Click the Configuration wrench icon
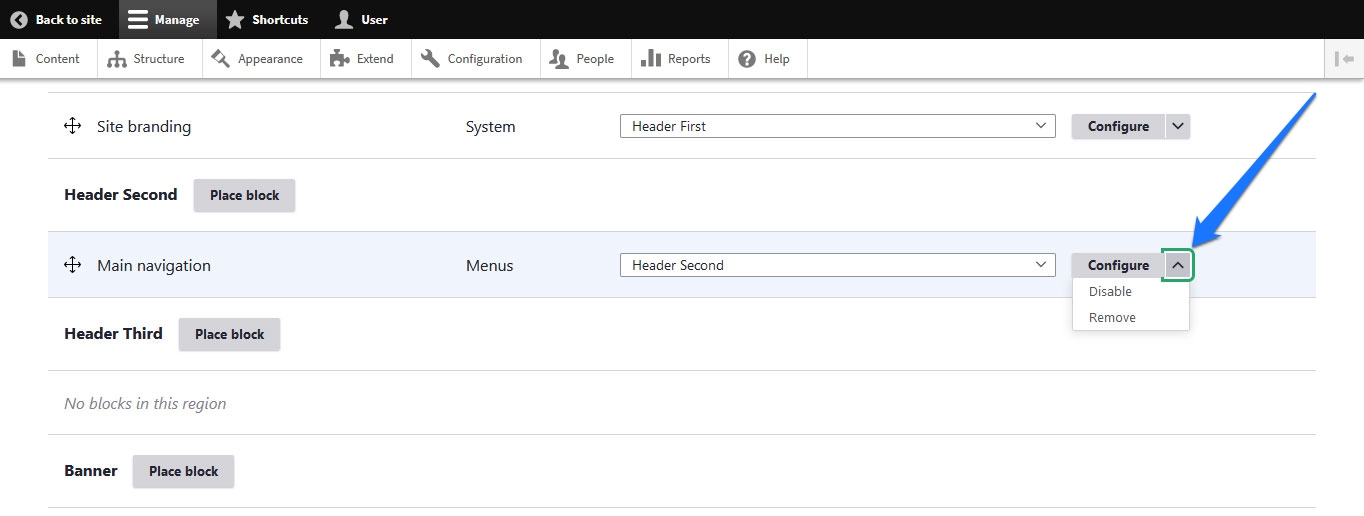The height and width of the screenshot is (516, 1364). tap(431, 58)
